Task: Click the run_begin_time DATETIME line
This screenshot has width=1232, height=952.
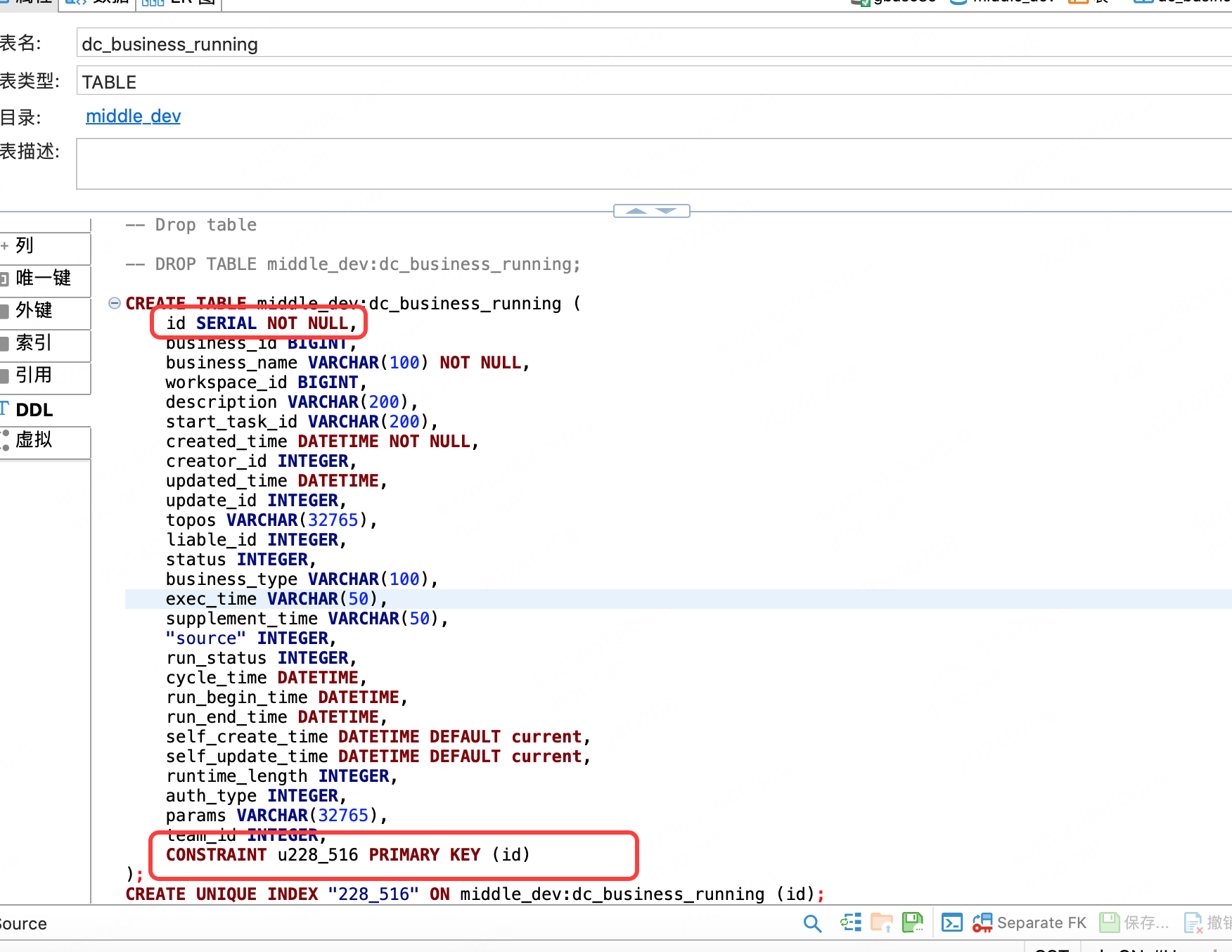Action: click(x=287, y=697)
